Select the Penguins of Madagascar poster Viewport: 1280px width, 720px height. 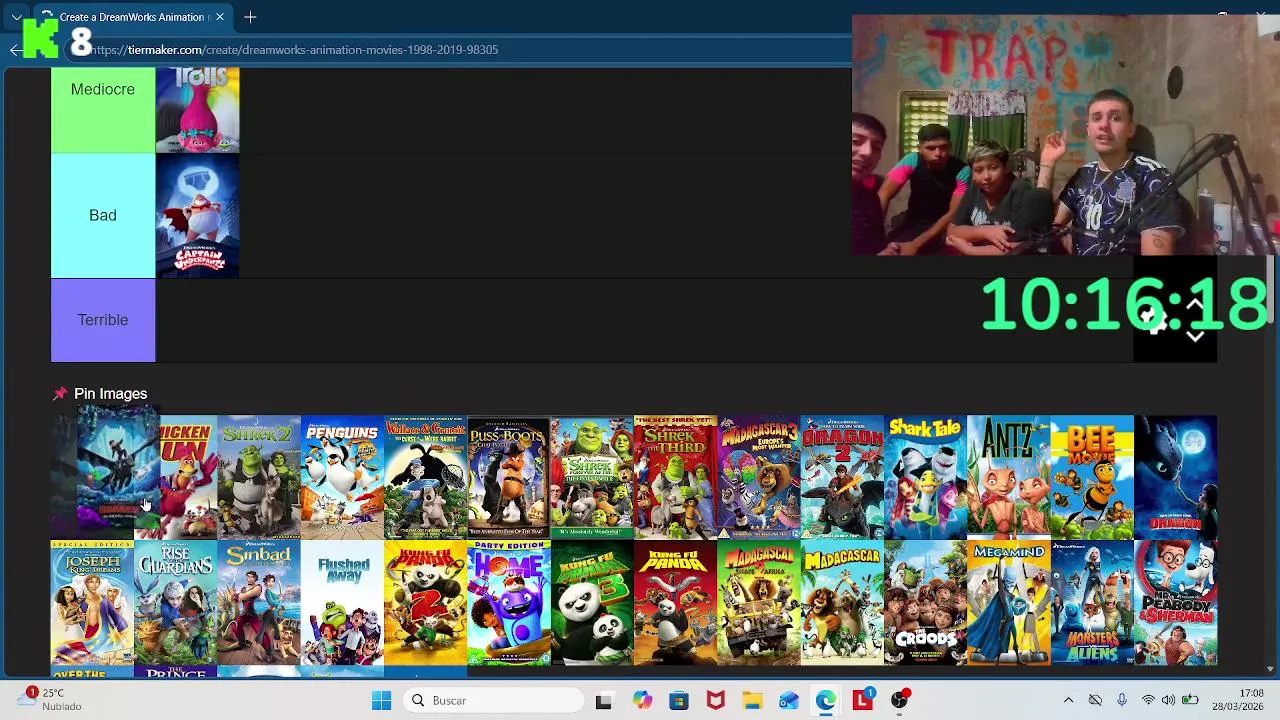point(342,477)
